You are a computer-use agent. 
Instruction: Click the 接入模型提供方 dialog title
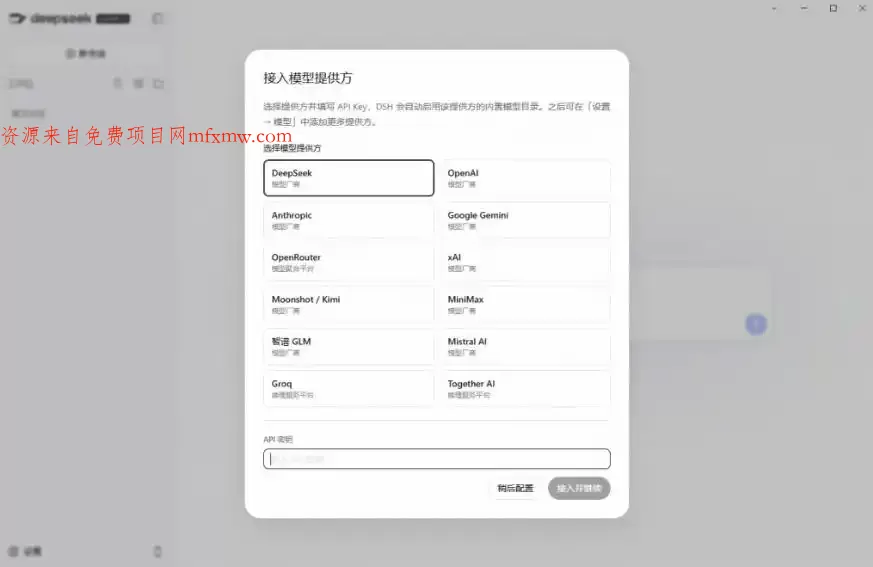pos(308,78)
